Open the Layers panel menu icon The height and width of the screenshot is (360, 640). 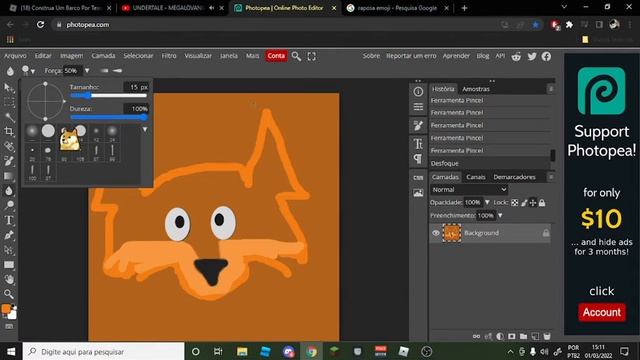(550, 177)
